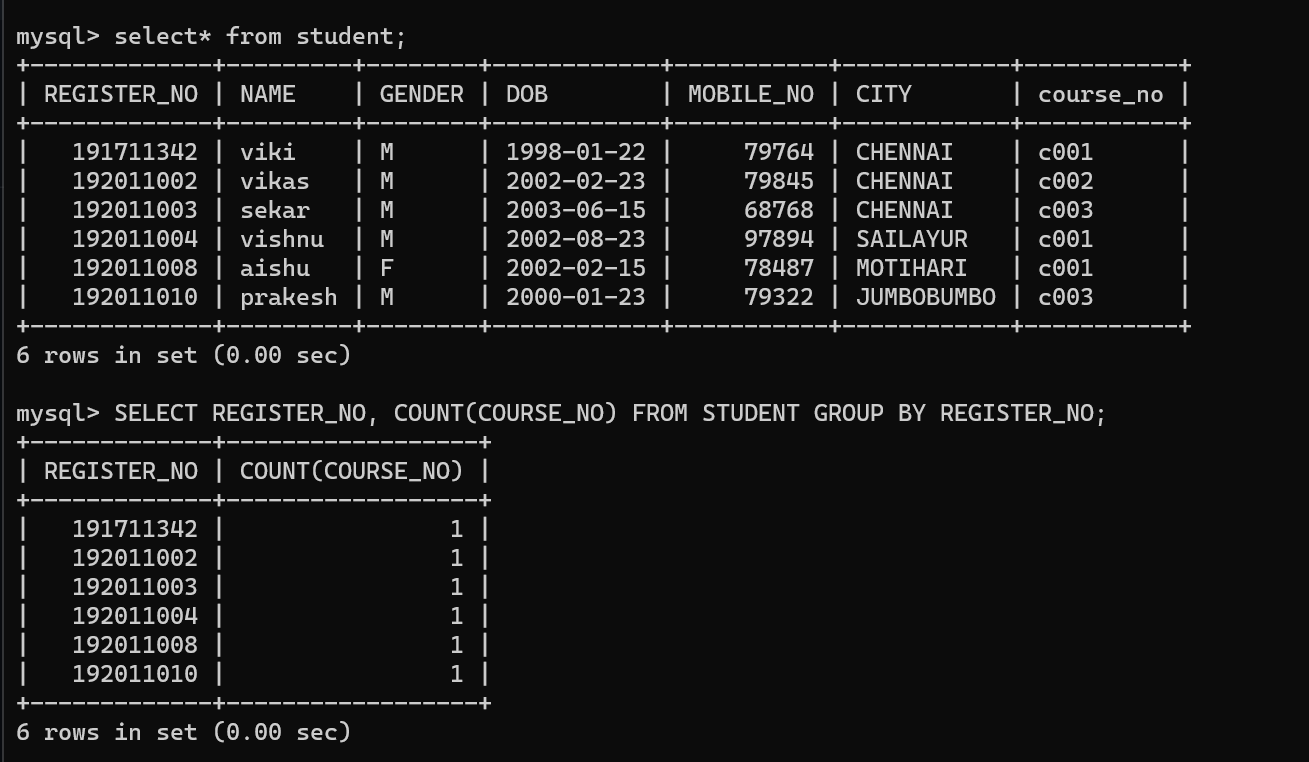Click the date 1998-01-22

576,152
